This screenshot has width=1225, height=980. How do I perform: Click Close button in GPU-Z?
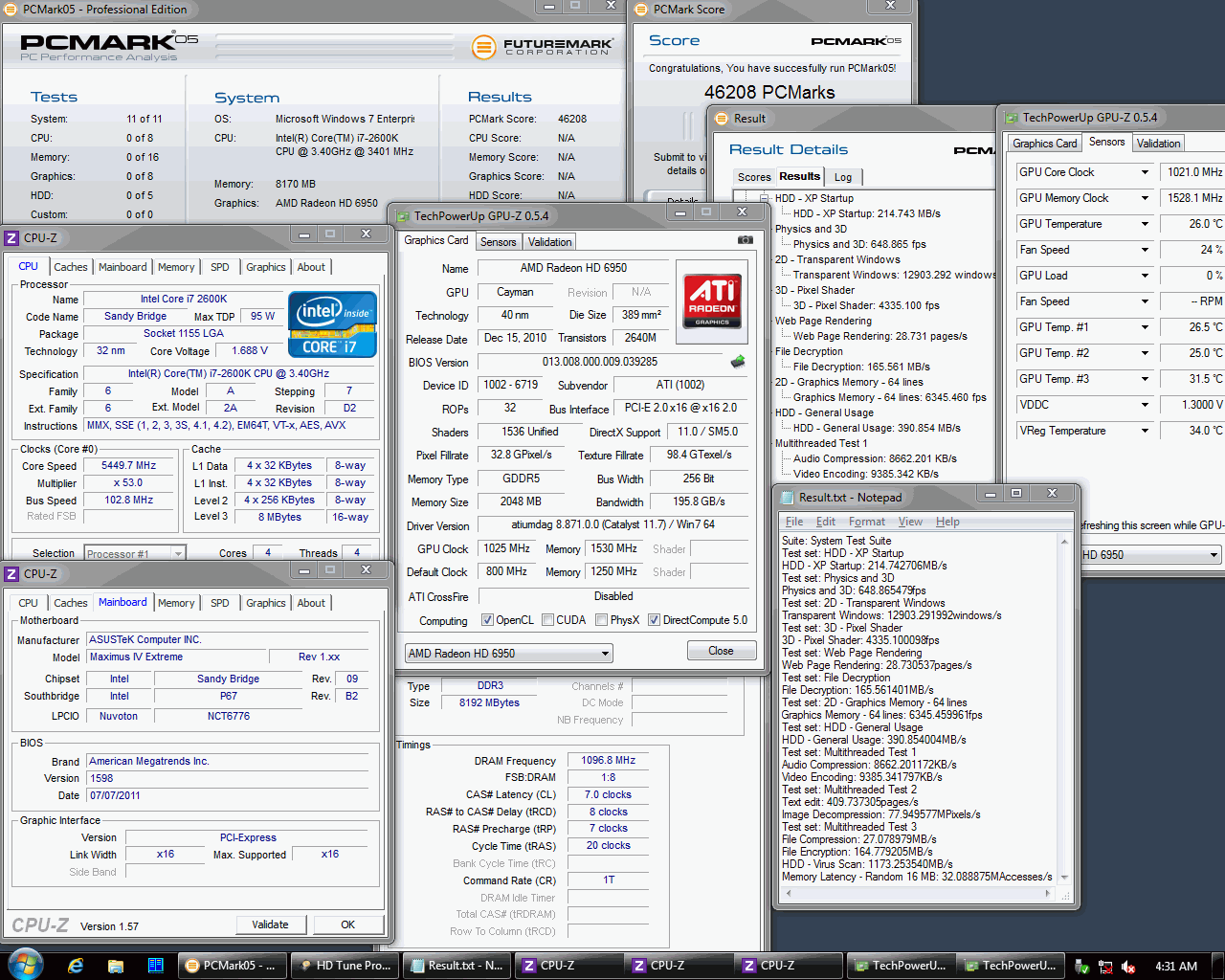point(721,651)
